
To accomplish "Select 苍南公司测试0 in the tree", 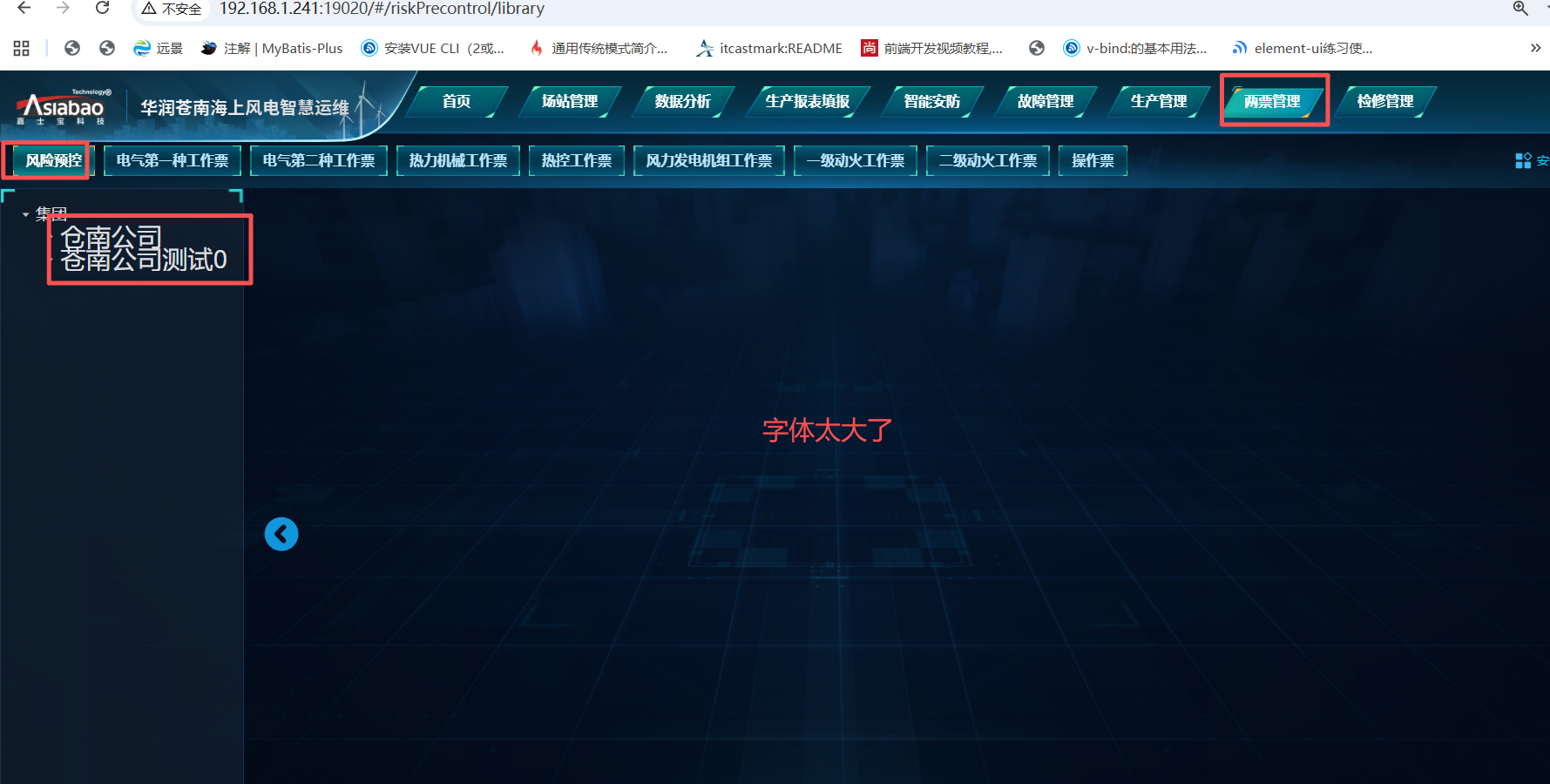I will [145, 260].
